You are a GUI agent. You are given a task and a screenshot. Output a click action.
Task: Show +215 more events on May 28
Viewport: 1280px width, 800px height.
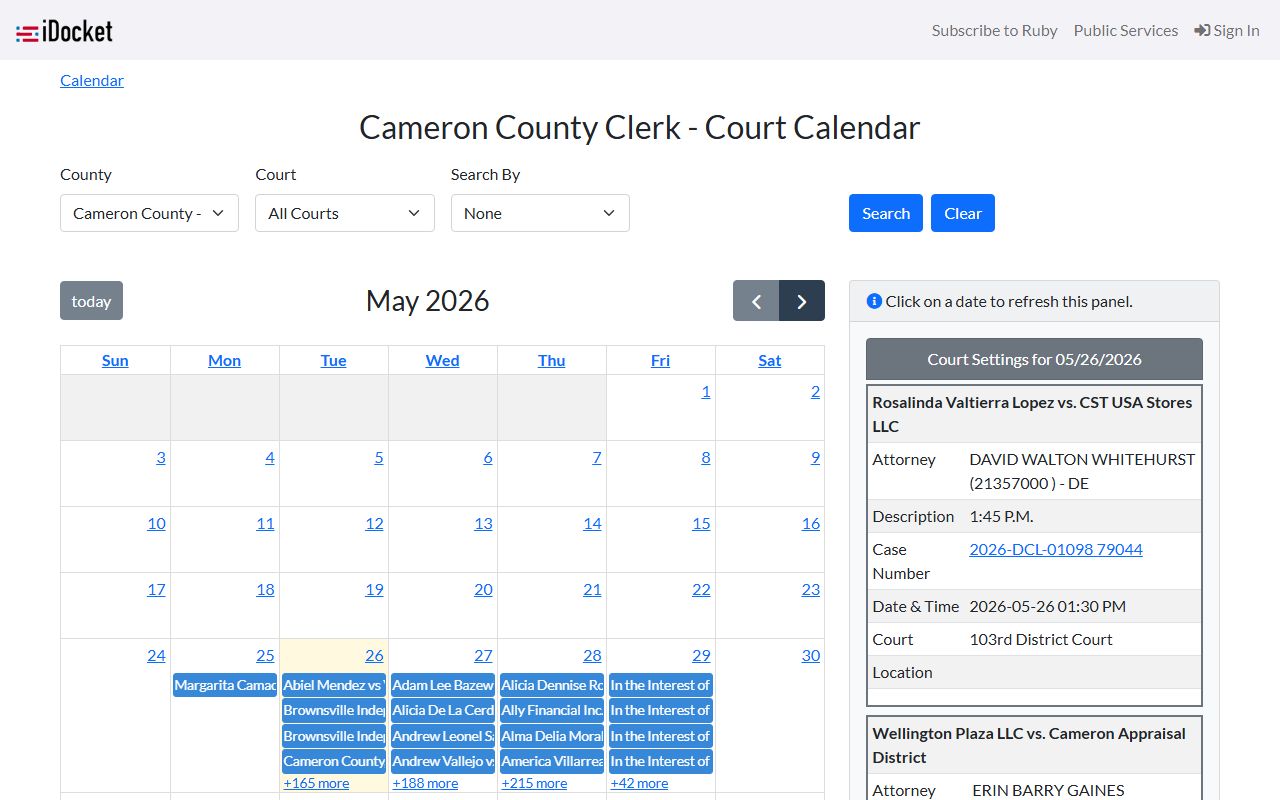pyautogui.click(x=534, y=783)
